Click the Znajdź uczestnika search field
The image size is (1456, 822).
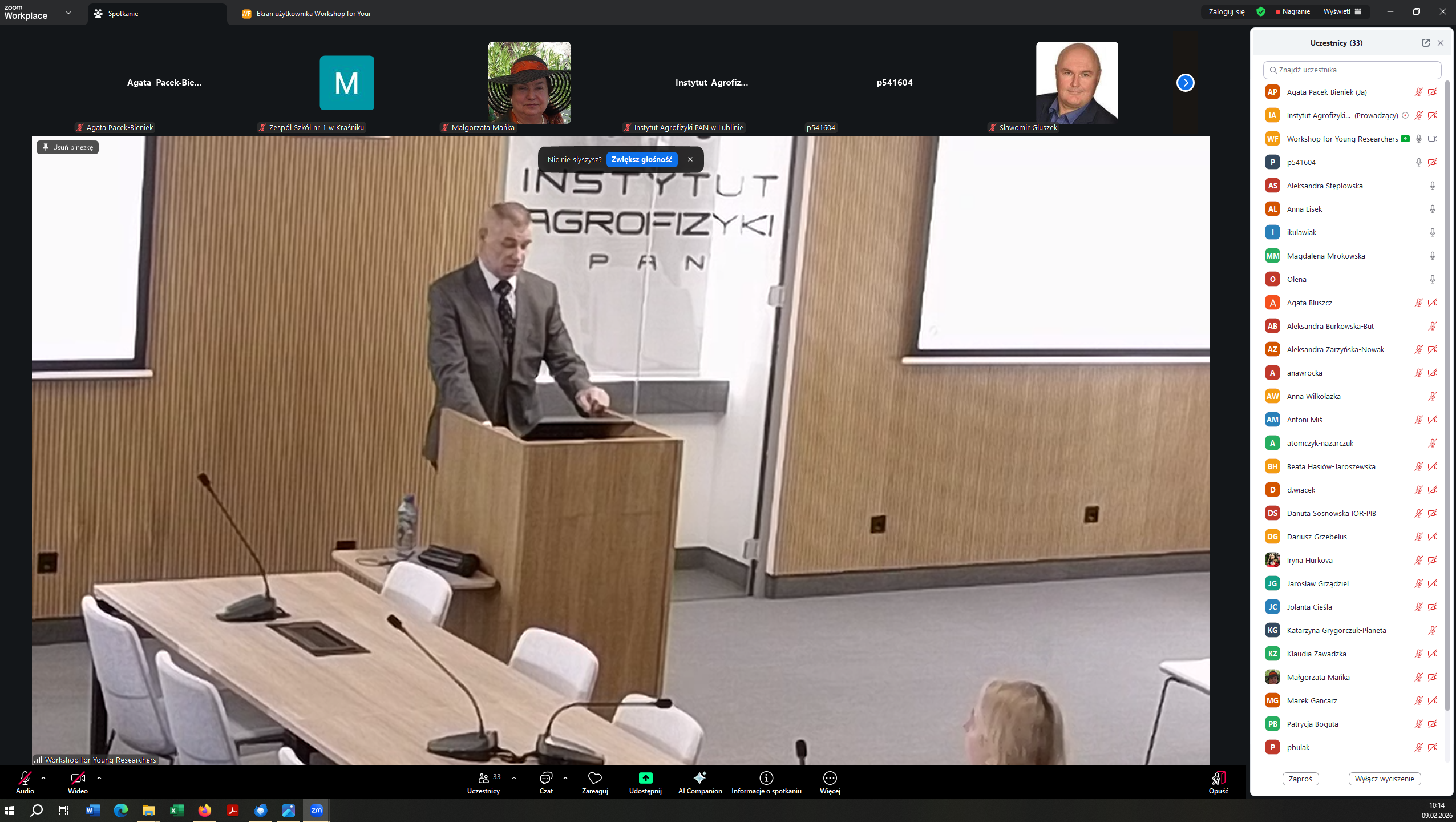pos(1352,70)
